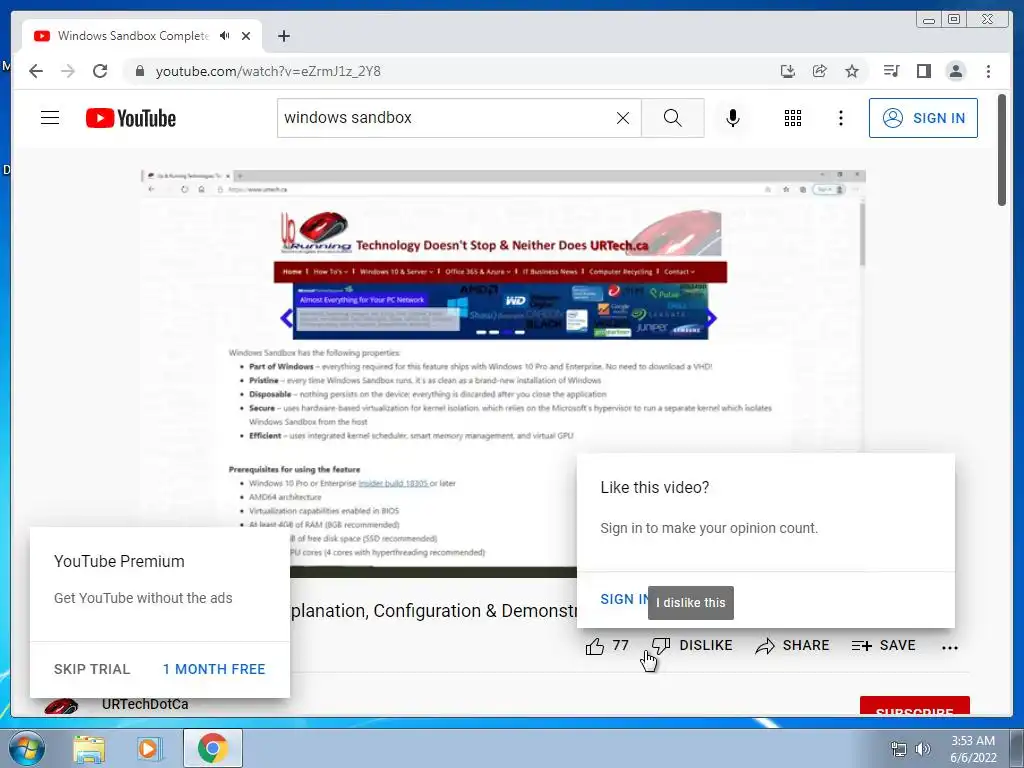
Task: Launch Windows Media Player from taskbar
Action: tap(148, 748)
